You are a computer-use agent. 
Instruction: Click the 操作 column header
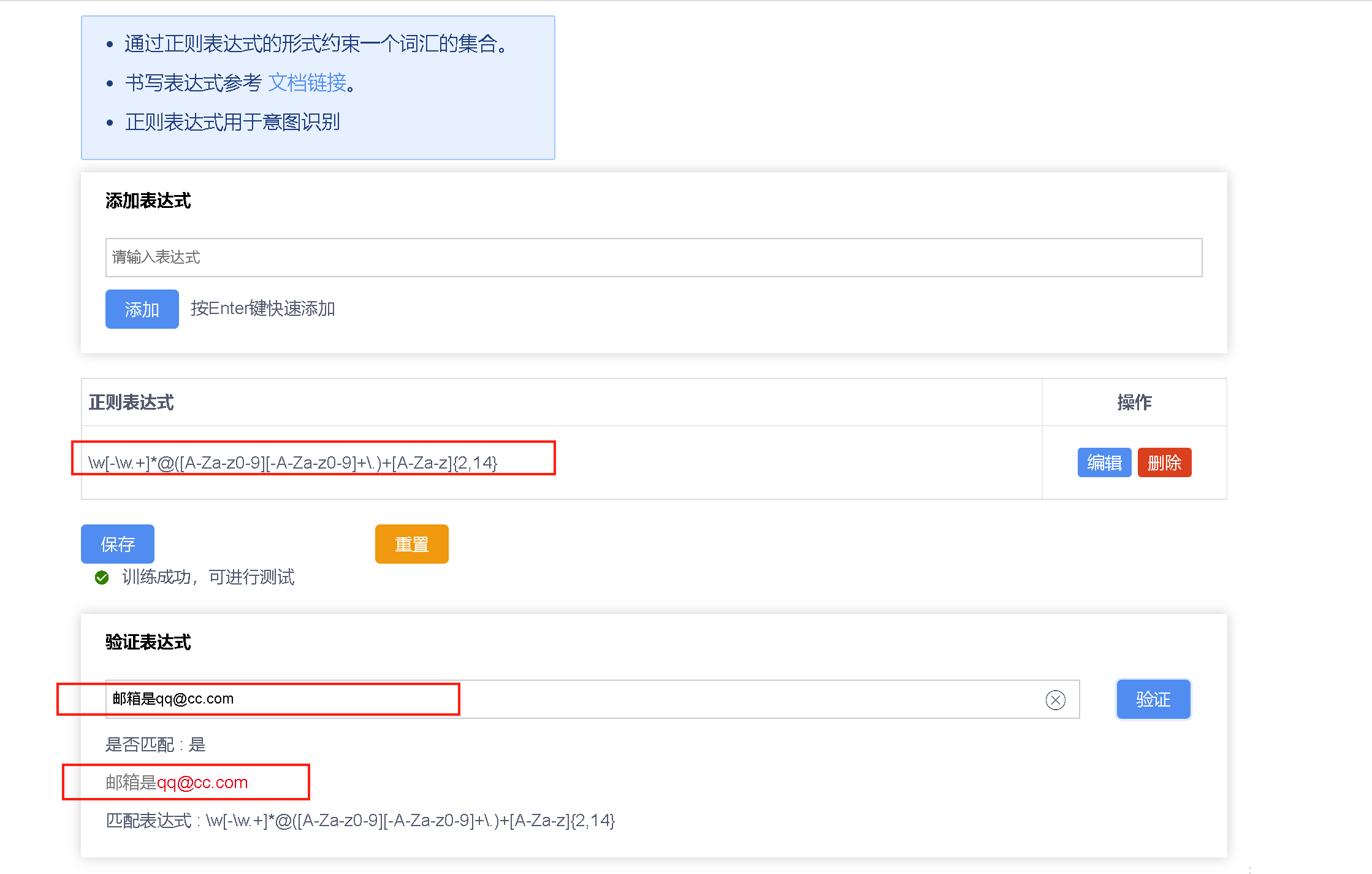pyautogui.click(x=1135, y=402)
